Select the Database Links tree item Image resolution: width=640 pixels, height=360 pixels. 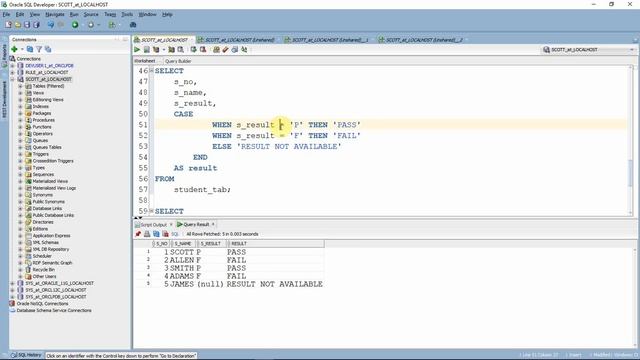point(47,209)
